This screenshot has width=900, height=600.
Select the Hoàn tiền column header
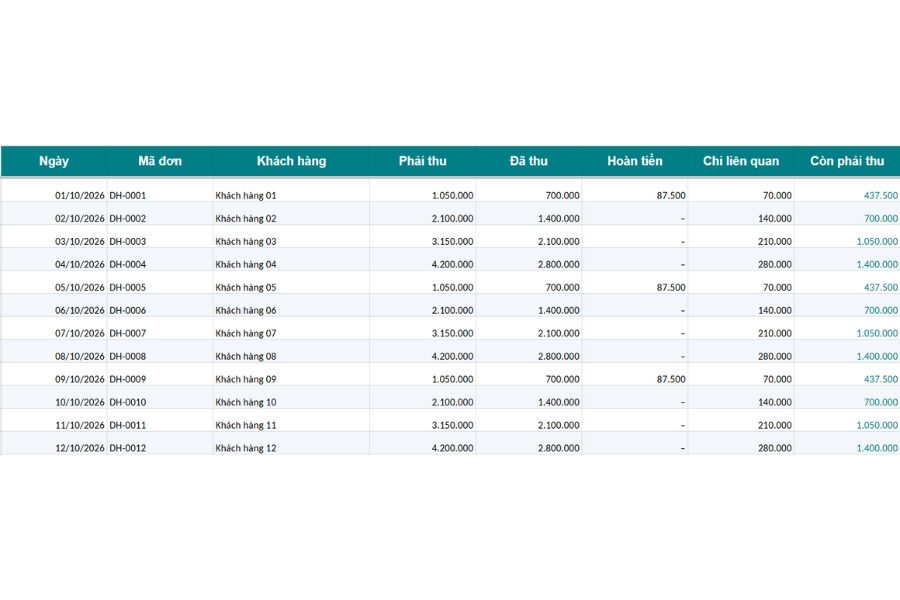(x=635, y=161)
